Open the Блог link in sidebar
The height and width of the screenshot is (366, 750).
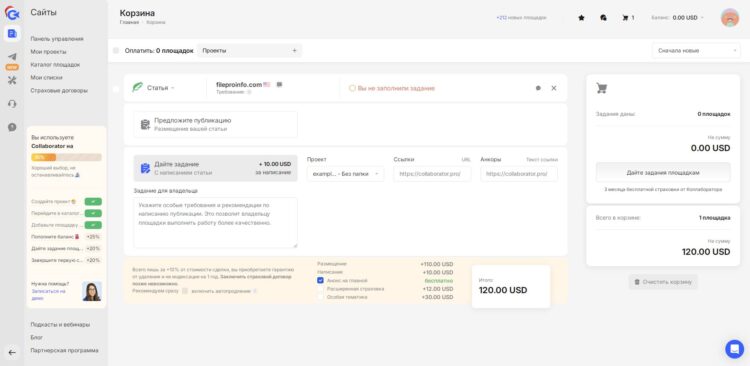click(x=36, y=337)
